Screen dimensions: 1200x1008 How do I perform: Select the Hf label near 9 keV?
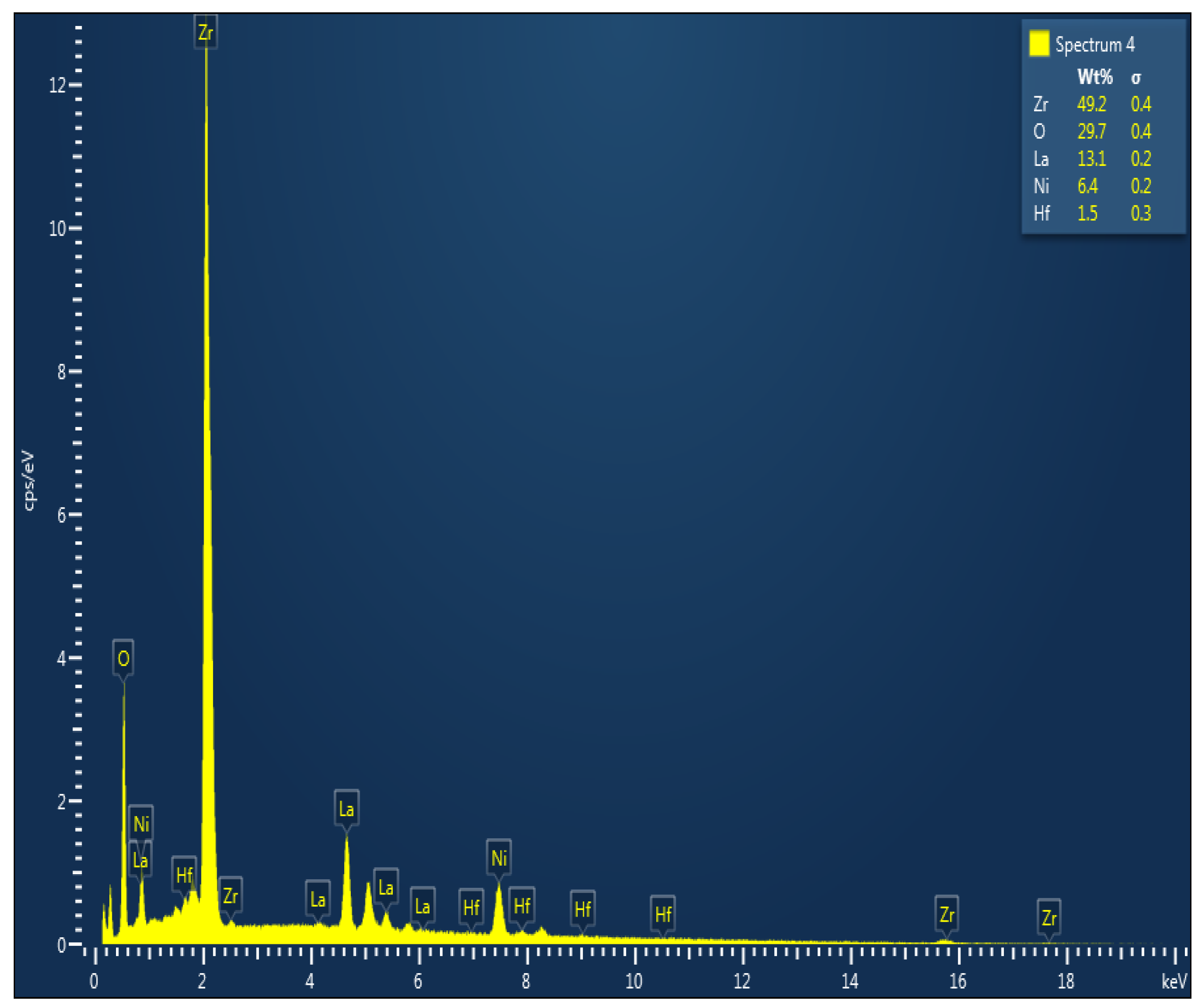(x=582, y=910)
